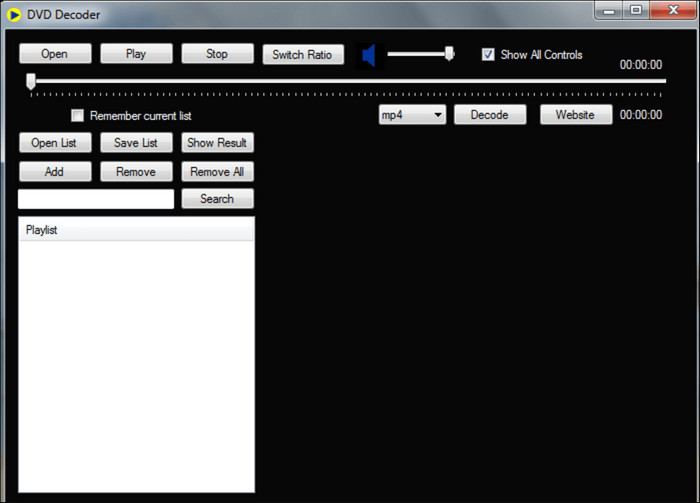Maximize the DVD Decoder window
The width and height of the screenshot is (700, 503).
pyautogui.click(x=636, y=11)
